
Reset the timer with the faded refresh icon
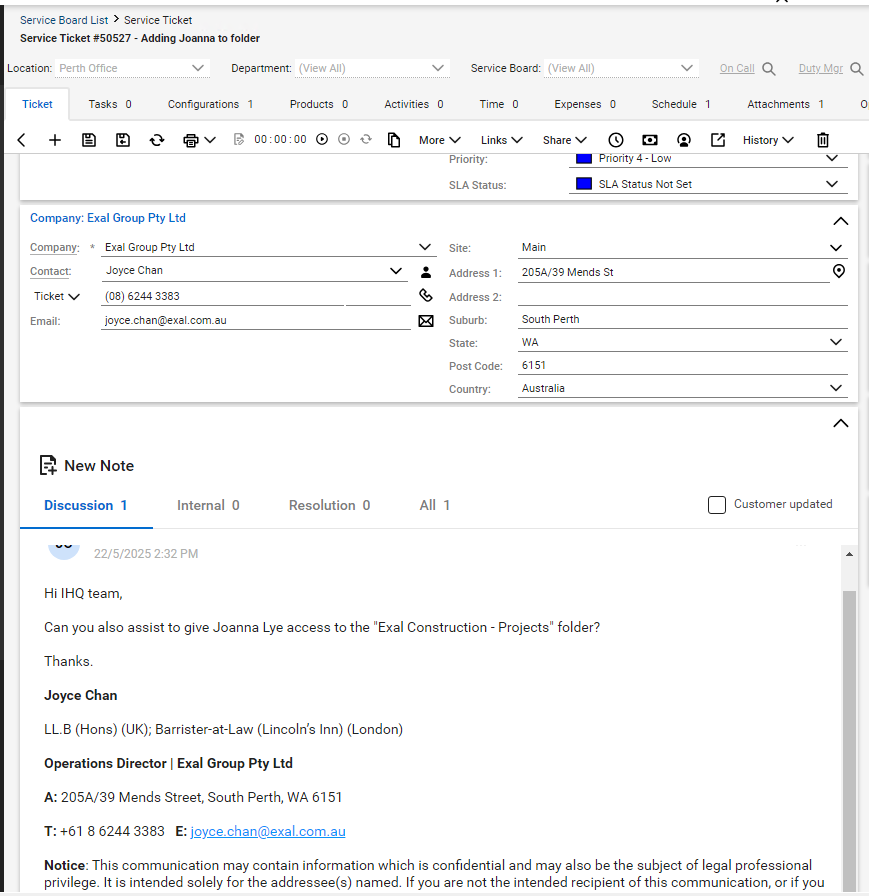366,139
